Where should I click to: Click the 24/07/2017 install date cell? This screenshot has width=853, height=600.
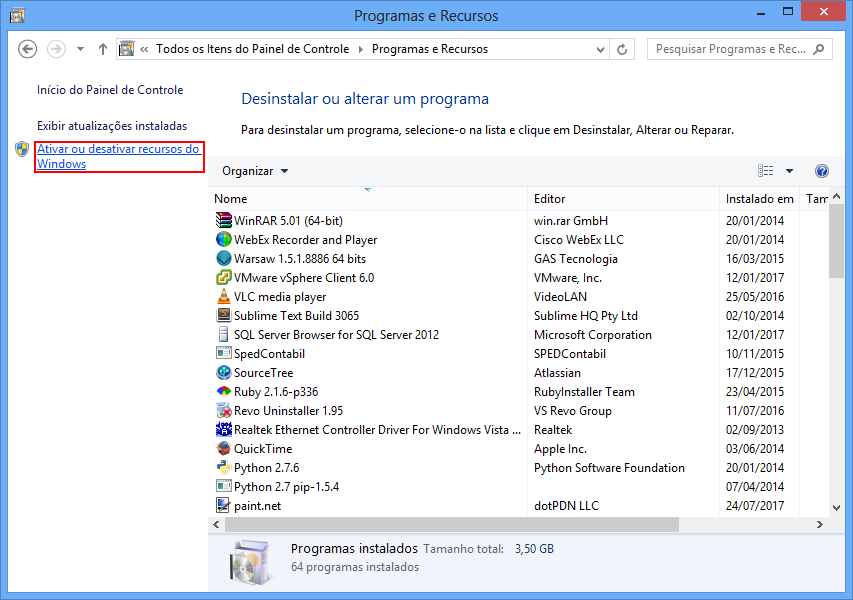coord(755,506)
